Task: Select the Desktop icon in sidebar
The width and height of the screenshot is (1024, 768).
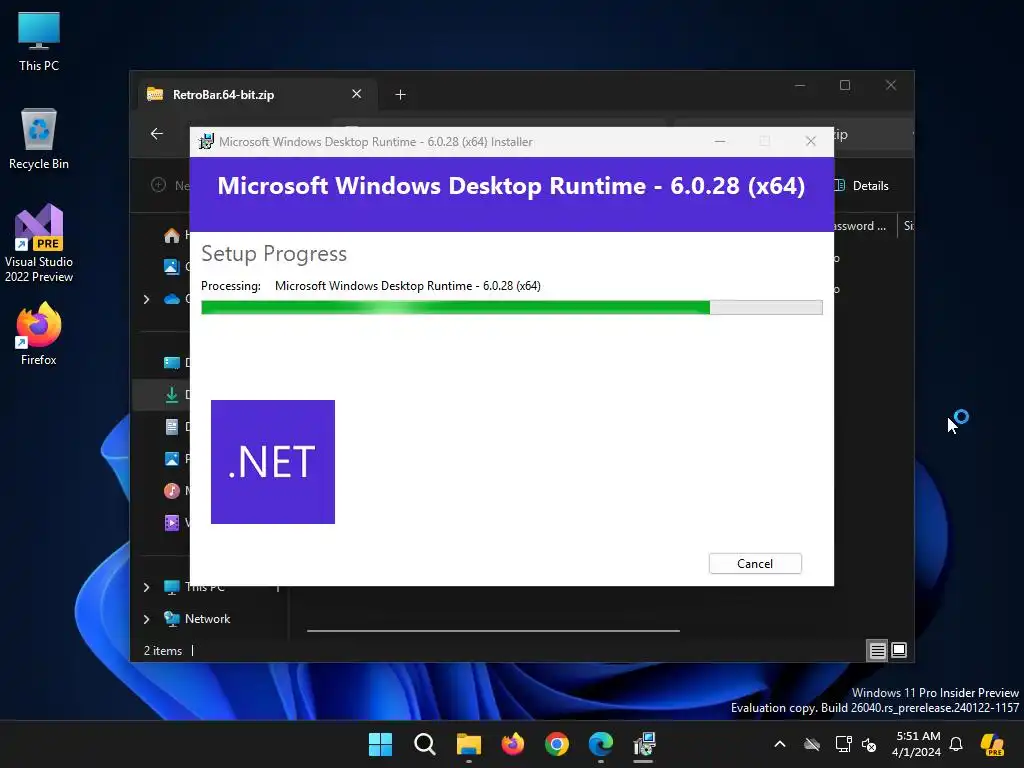Action: coord(172,362)
